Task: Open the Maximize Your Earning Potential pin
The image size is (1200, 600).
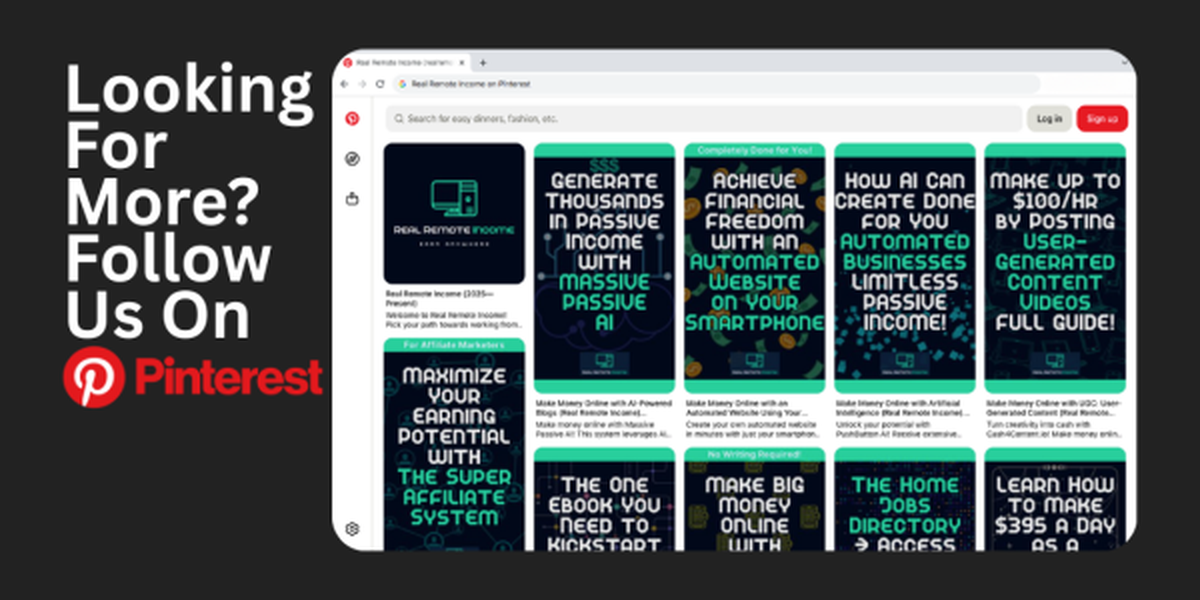Action: coord(454,445)
